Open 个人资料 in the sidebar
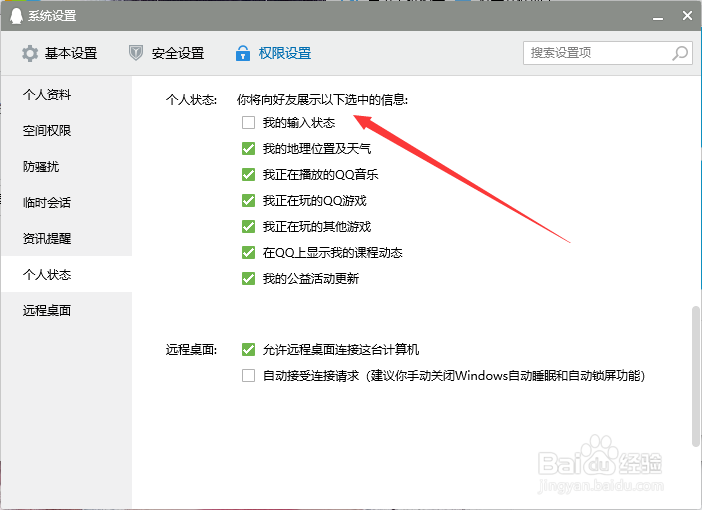 coord(66,94)
